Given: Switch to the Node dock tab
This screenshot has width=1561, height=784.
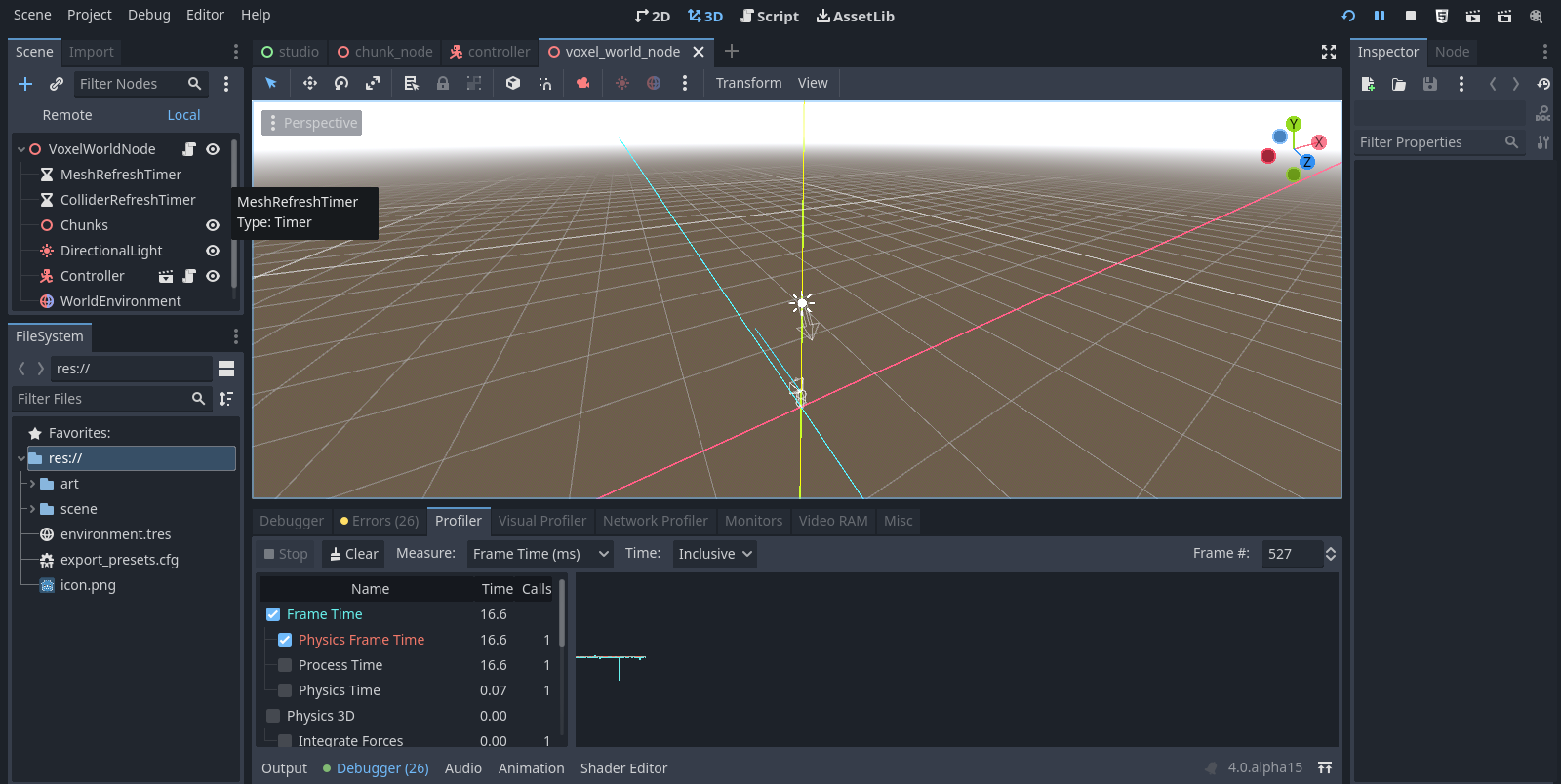Looking at the screenshot, I should point(1452,52).
